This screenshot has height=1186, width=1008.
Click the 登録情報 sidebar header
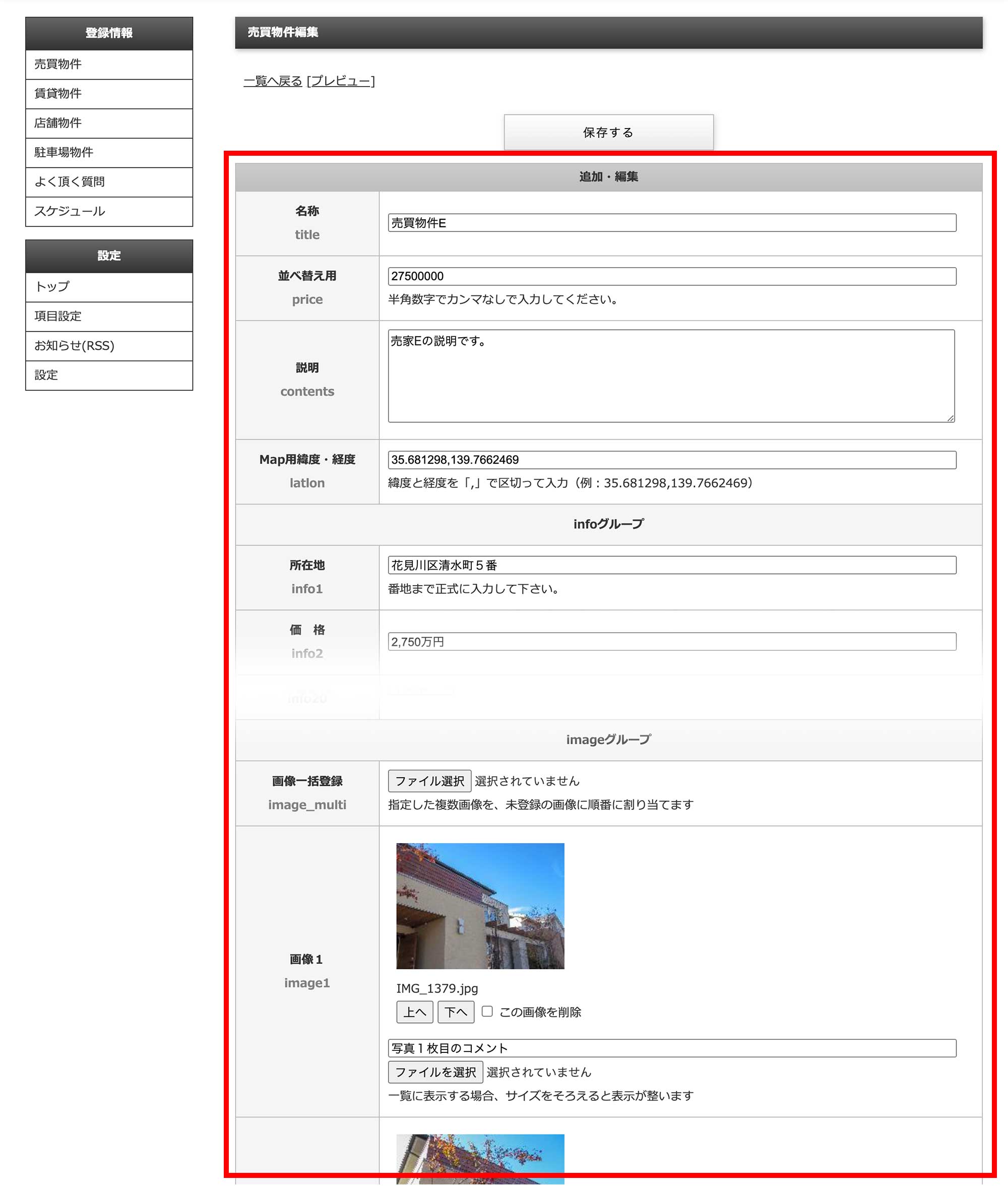[108, 33]
